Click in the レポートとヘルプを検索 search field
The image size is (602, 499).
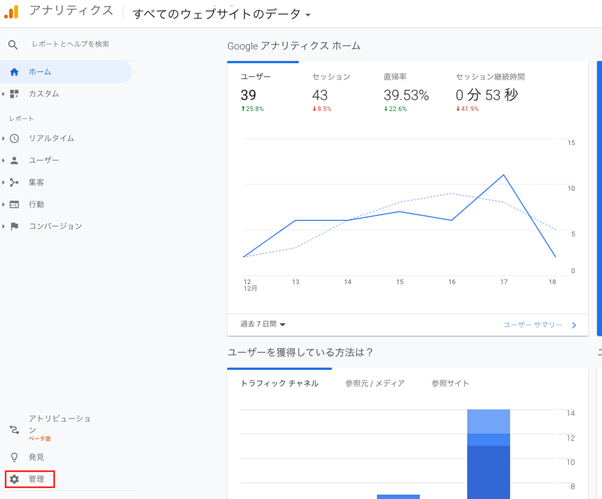[x=71, y=44]
